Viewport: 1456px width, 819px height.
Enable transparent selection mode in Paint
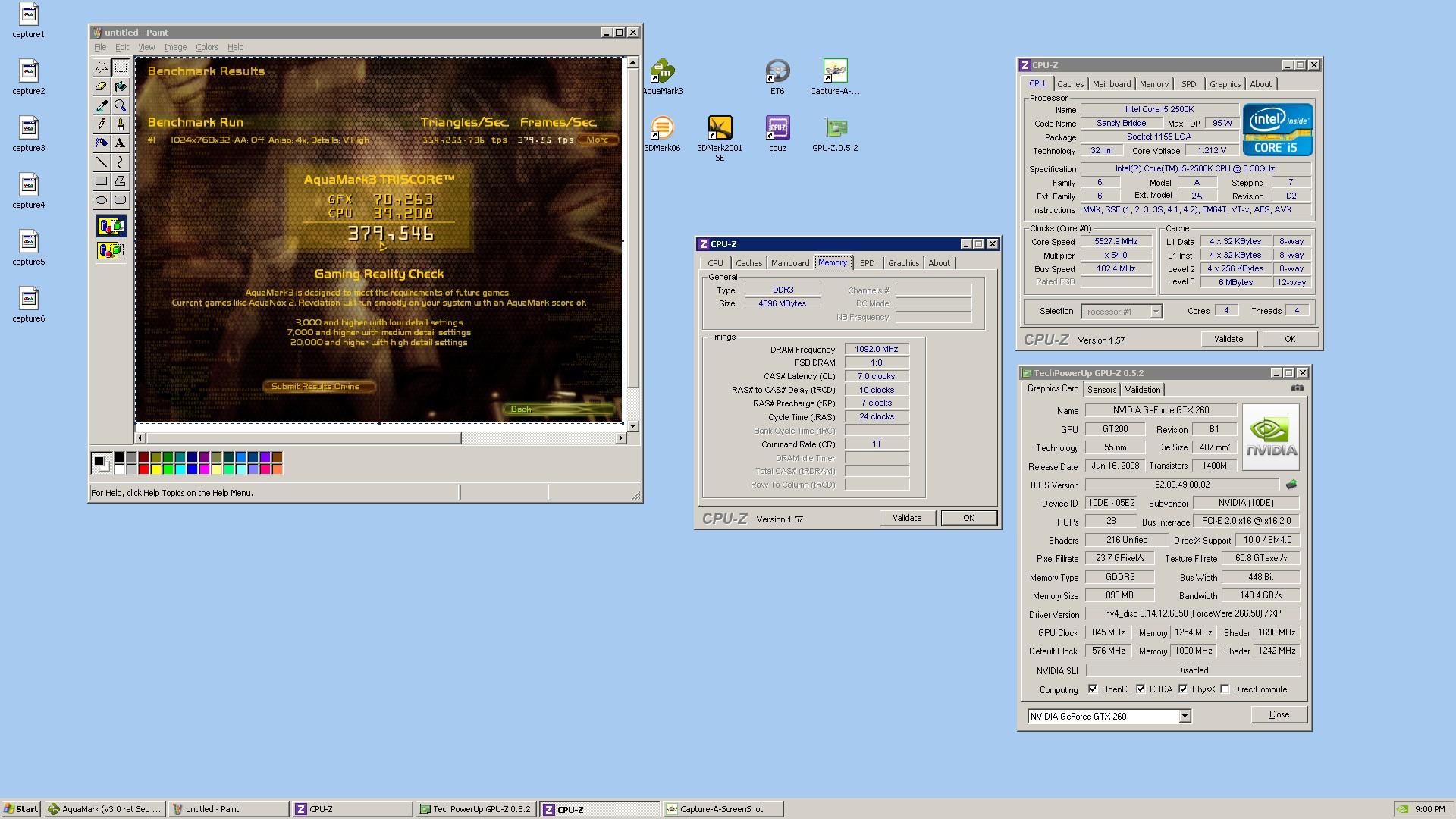click(x=111, y=249)
